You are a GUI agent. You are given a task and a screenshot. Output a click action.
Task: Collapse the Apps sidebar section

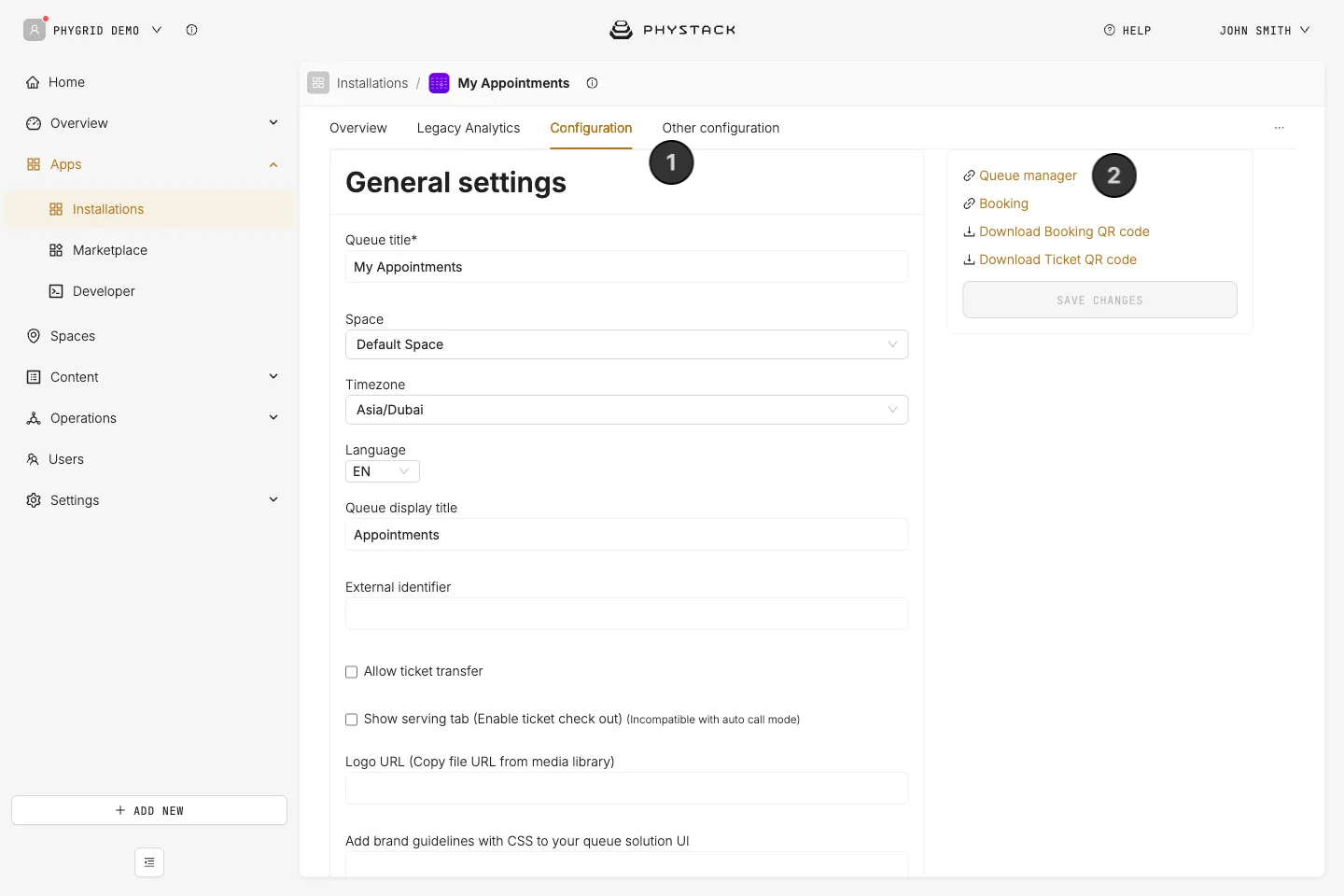point(273,164)
